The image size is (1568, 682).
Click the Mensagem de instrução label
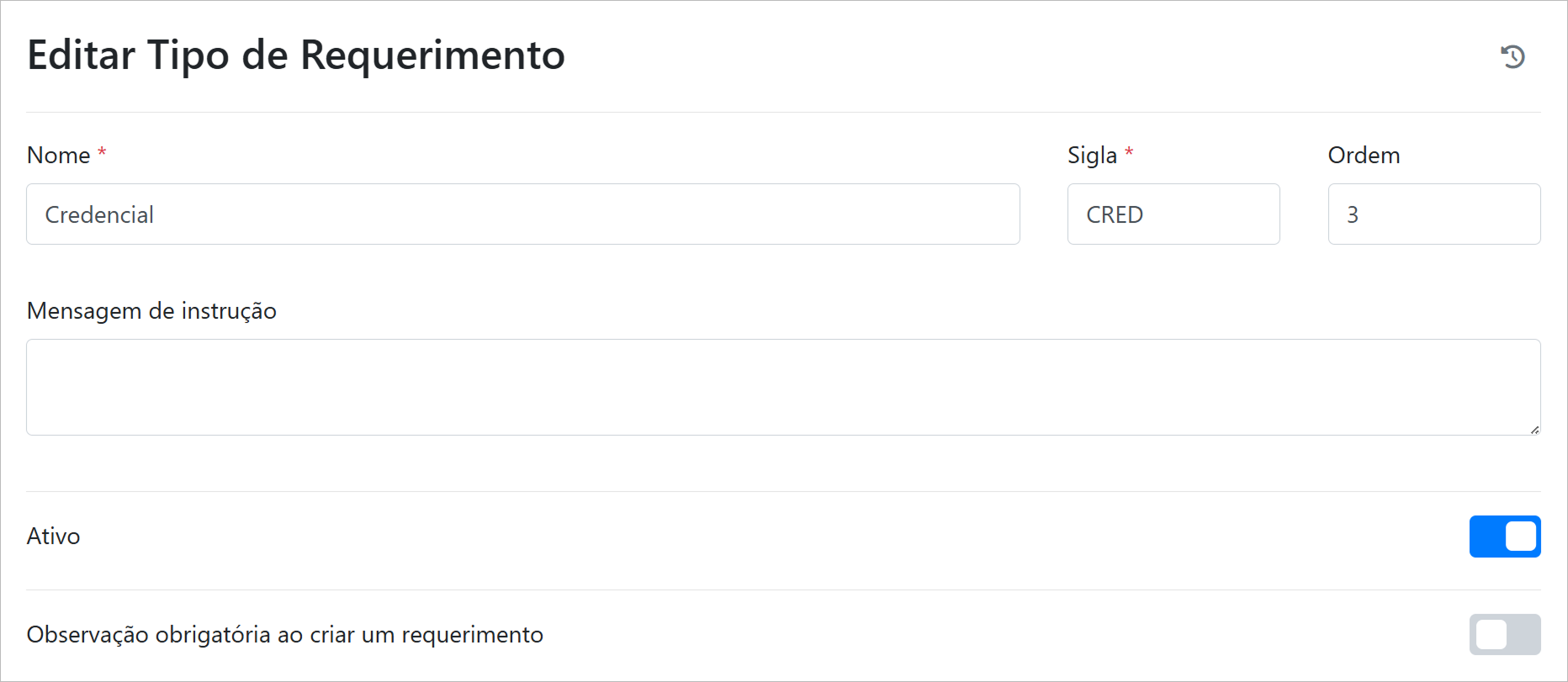pos(151,311)
